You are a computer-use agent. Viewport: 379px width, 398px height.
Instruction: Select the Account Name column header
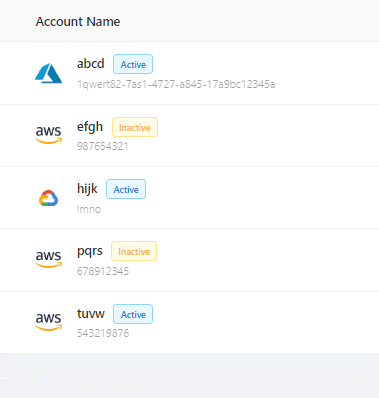click(78, 22)
